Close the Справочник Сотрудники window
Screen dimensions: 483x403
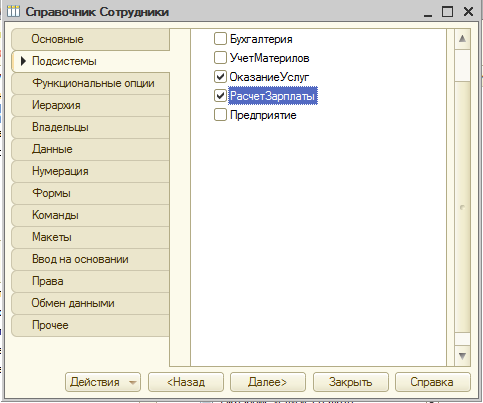pos(468,12)
